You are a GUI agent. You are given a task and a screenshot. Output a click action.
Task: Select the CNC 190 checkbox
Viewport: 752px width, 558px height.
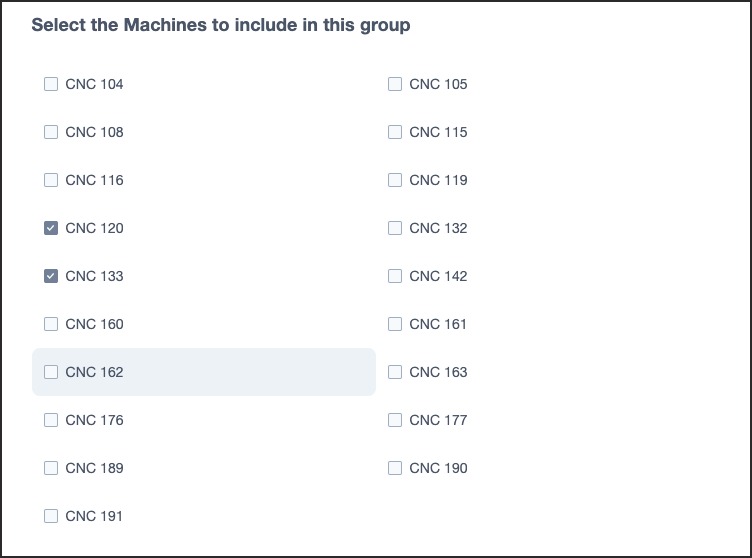click(x=395, y=468)
